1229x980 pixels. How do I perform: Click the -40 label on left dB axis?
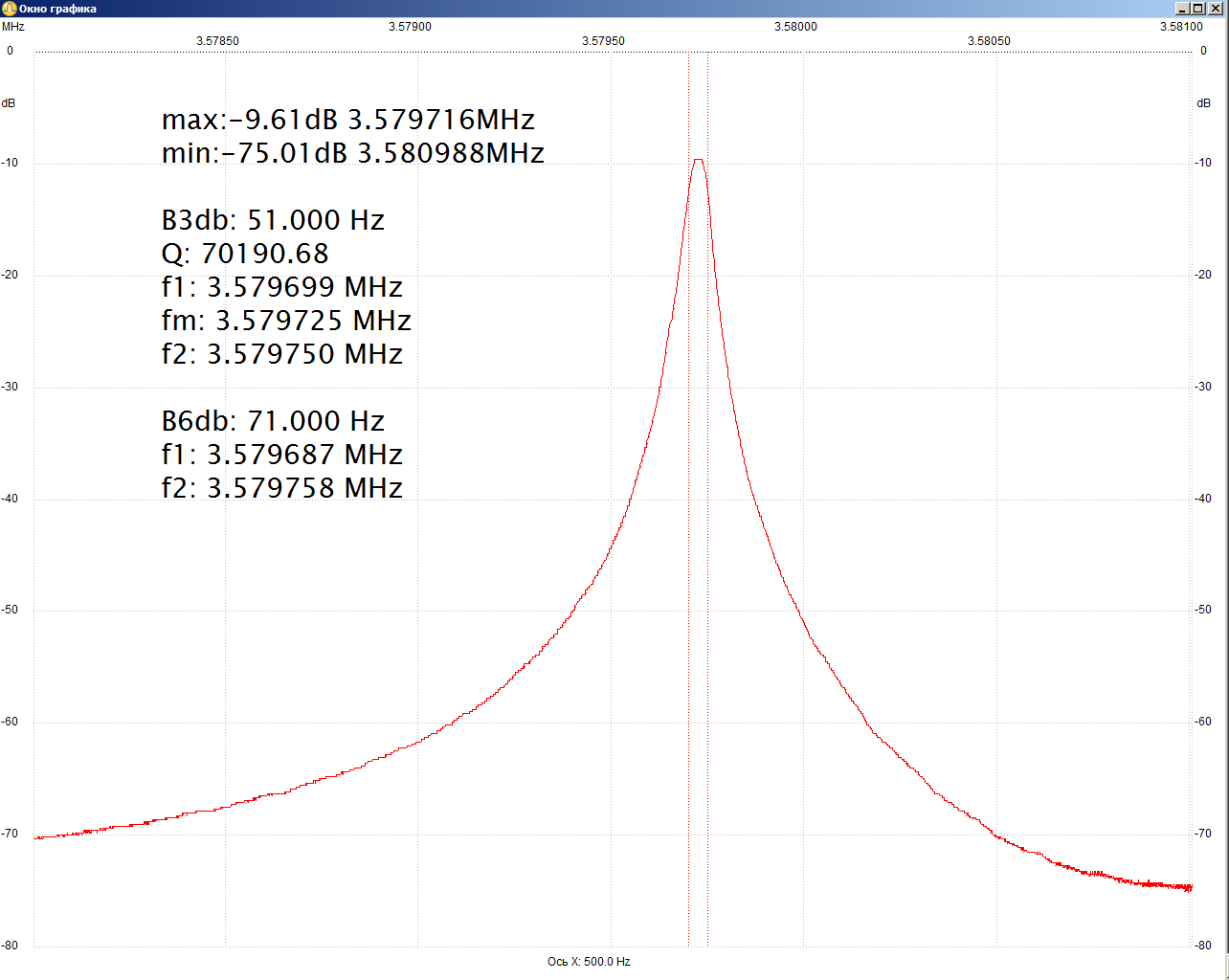[11, 499]
